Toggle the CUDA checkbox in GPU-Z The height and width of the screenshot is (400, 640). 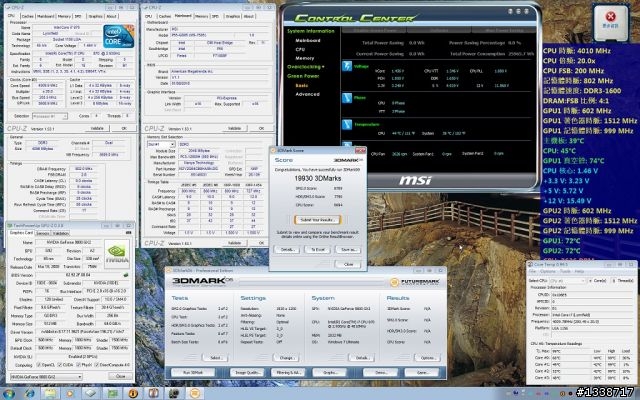(60, 365)
